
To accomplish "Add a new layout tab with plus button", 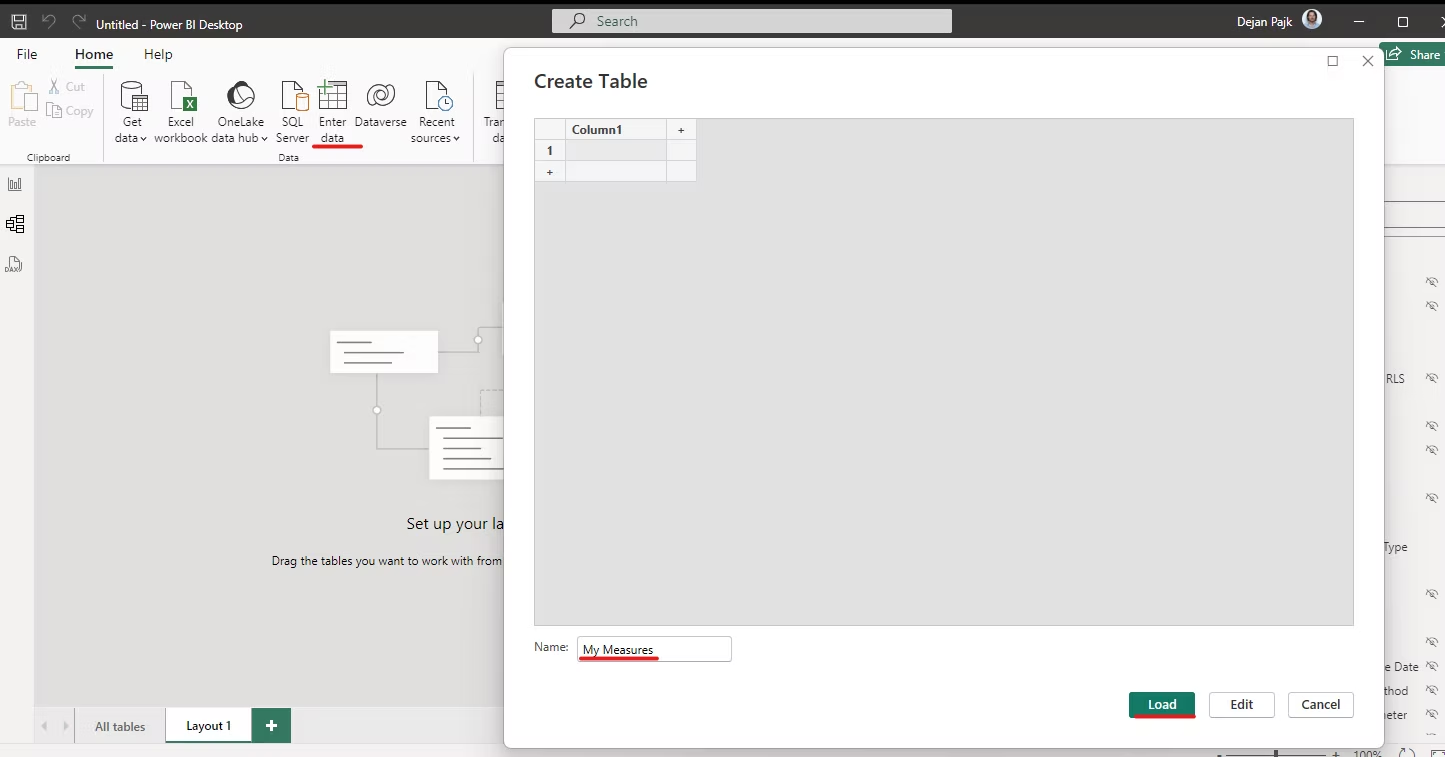I will [271, 726].
